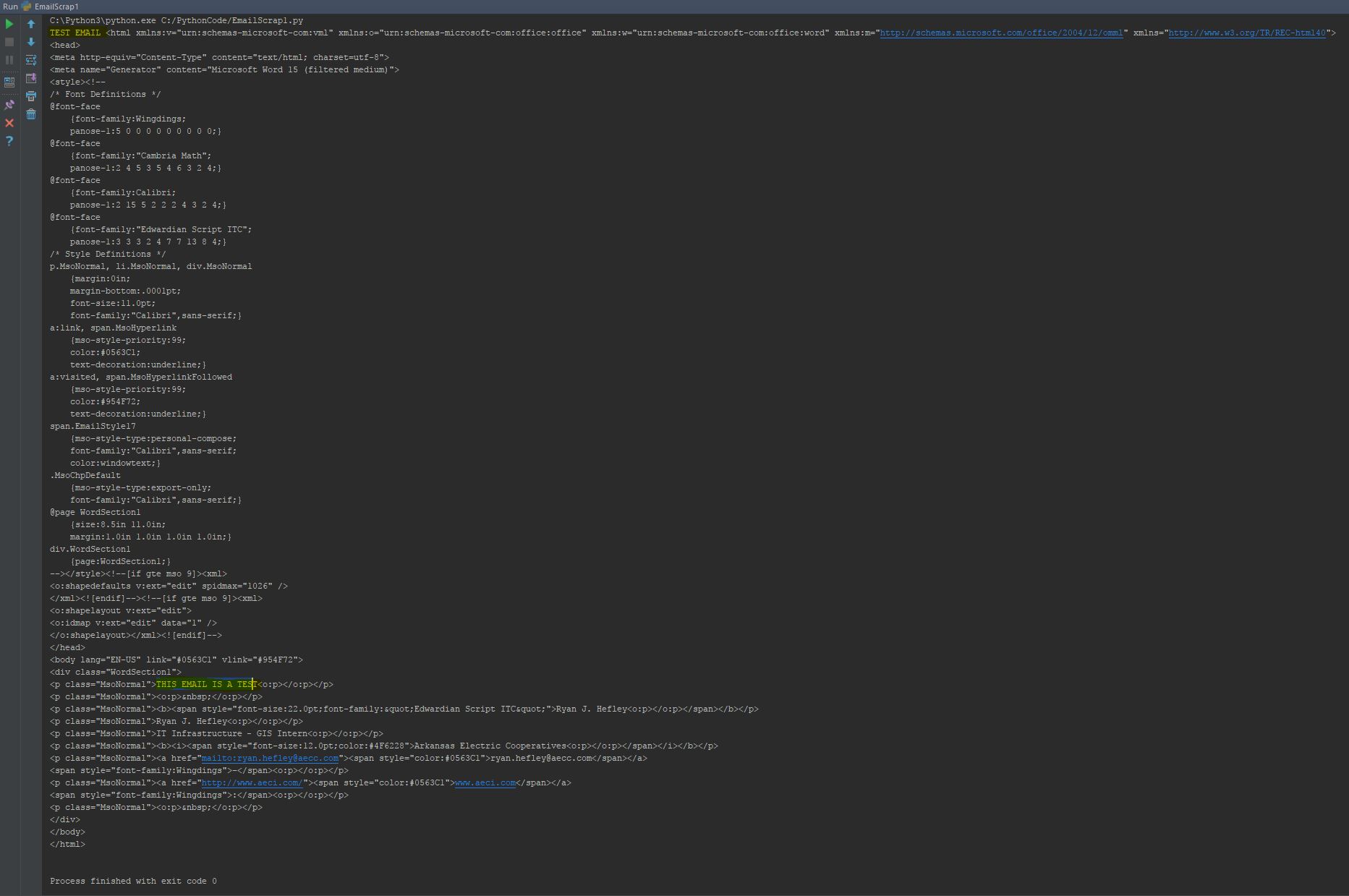This screenshot has height=896, width=1349.
Task: Open the schemas.microsoft.com omml link
Action: pyautogui.click(x=1002, y=33)
